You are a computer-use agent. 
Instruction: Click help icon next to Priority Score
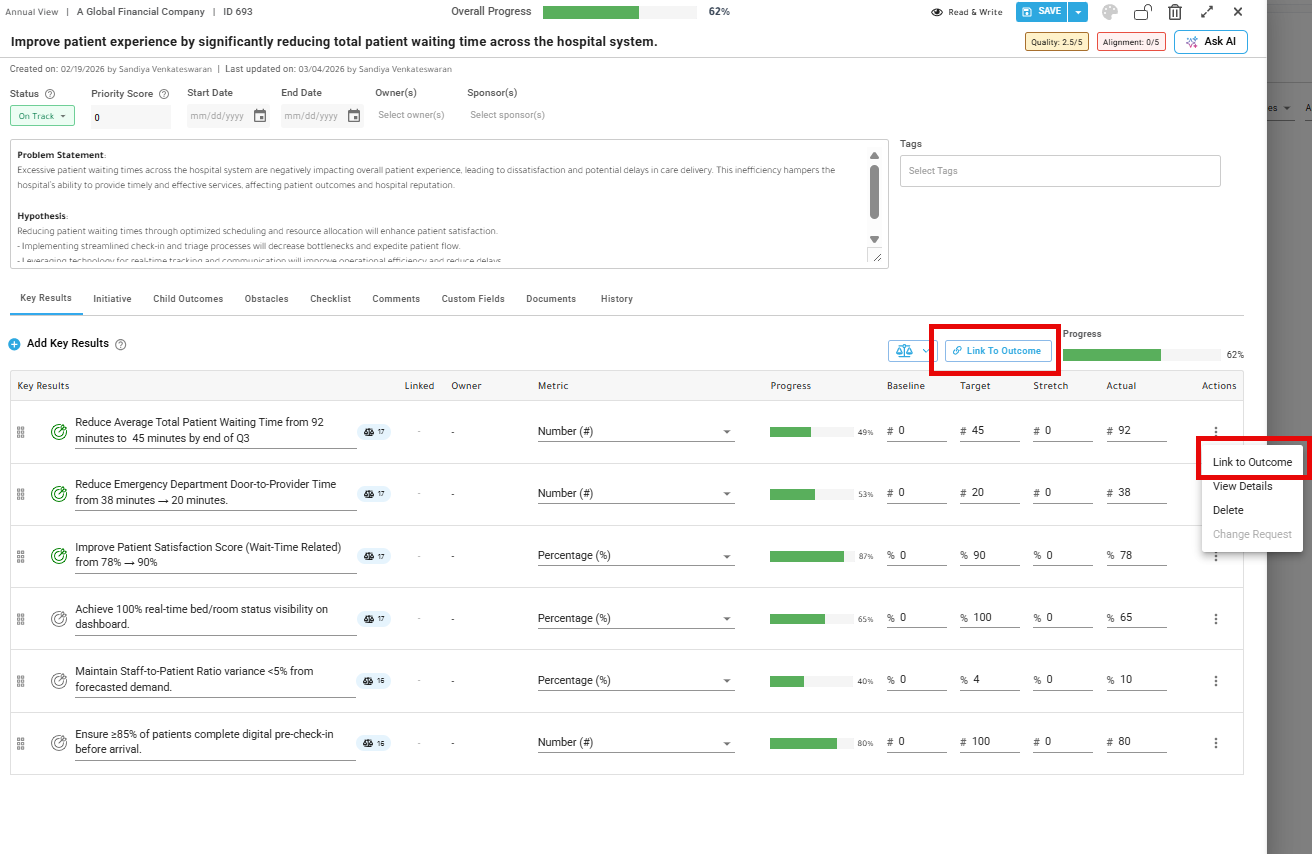[x=164, y=94]
